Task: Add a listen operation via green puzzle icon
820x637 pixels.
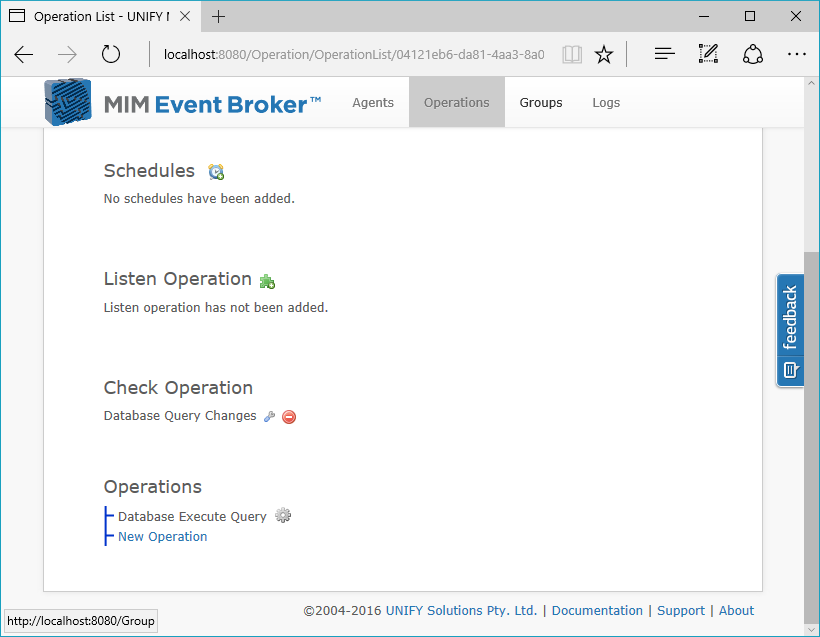Action: (267, 281)
